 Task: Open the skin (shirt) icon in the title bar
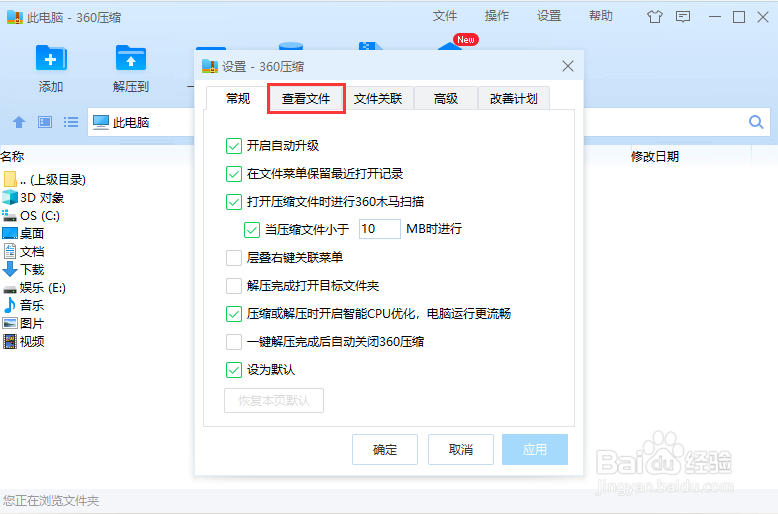[x=655, y=17]
